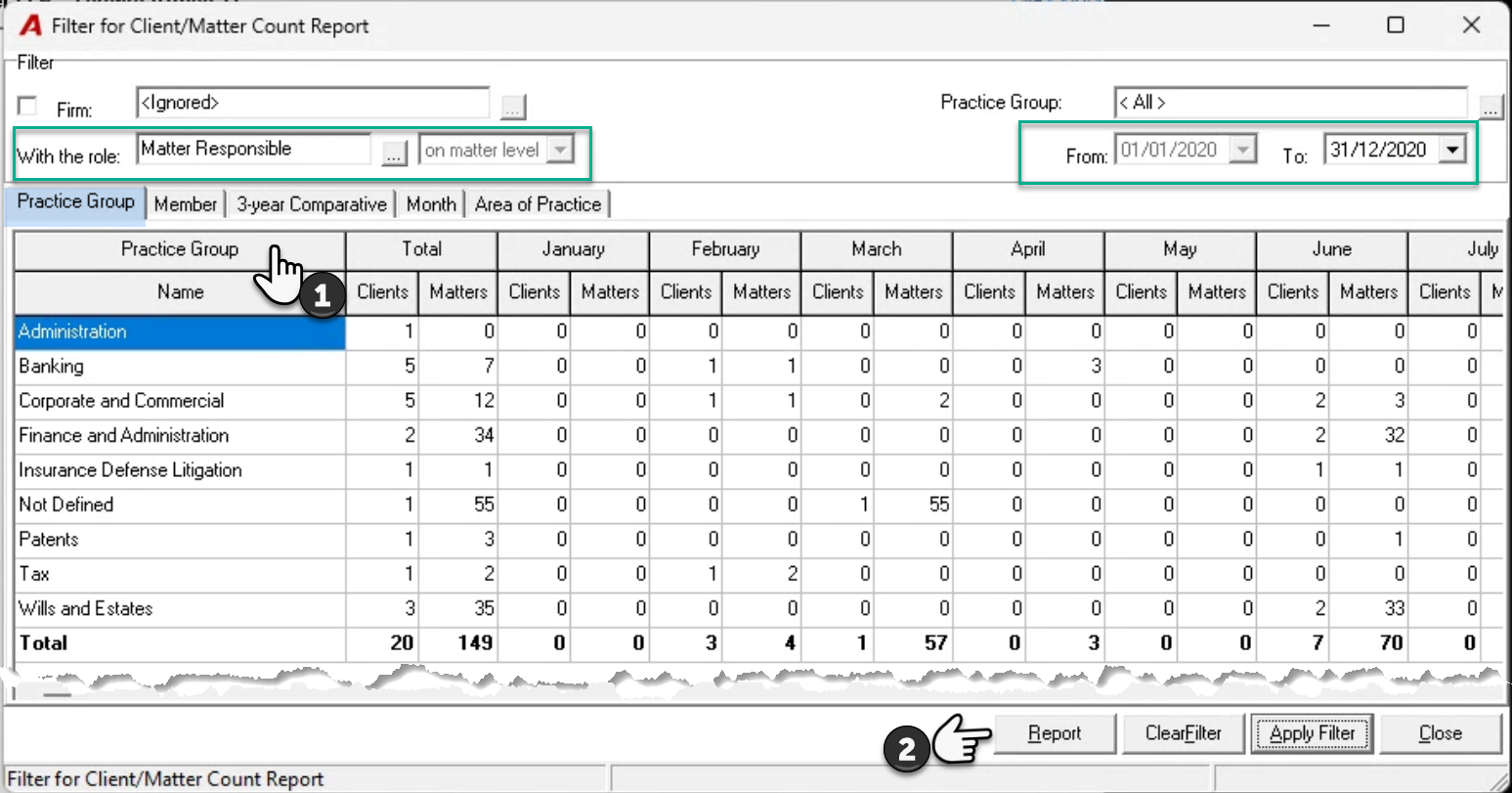Open the From date dropdown
The height and width of the screenshot is (793, 1512).
pos(1243,150)
